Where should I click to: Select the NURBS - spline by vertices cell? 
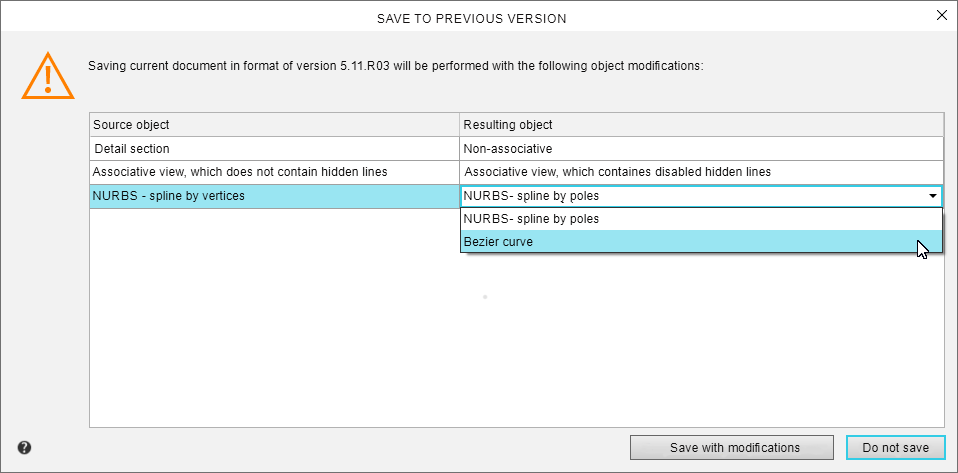273,197
